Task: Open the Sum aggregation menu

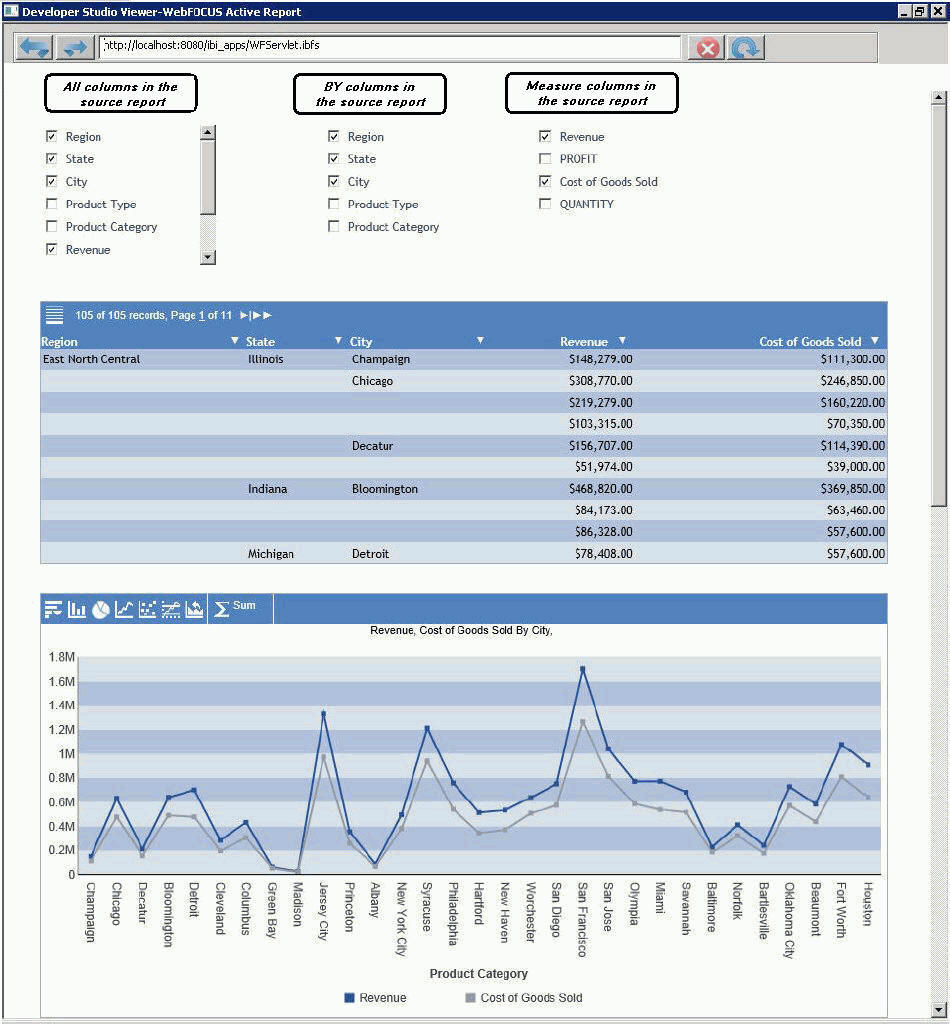Action: [235, 608]
